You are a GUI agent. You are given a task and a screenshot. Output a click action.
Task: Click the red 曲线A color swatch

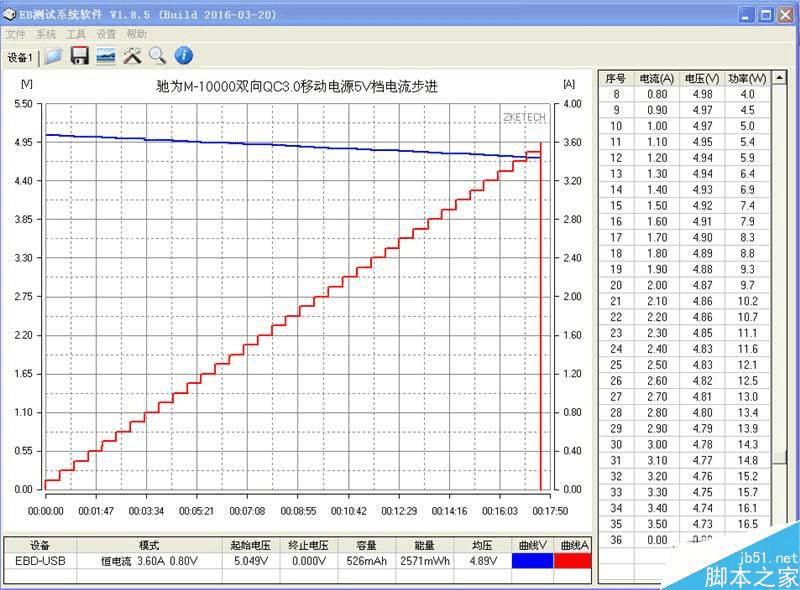pos(572,561)
